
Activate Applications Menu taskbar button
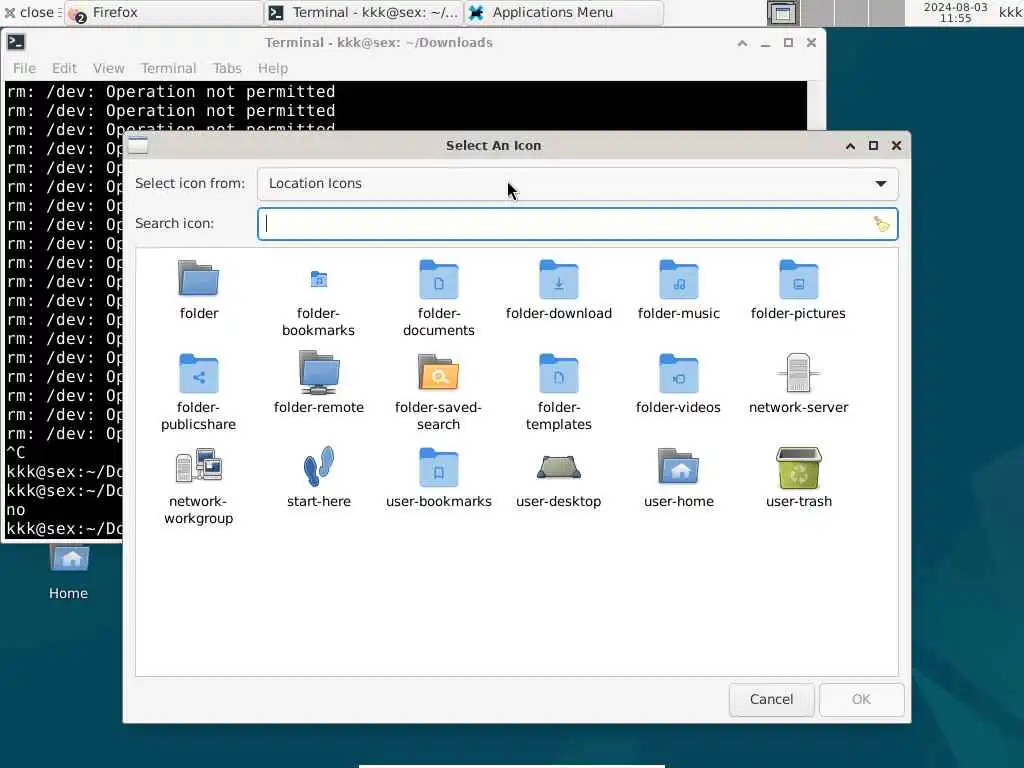point(564,12)
